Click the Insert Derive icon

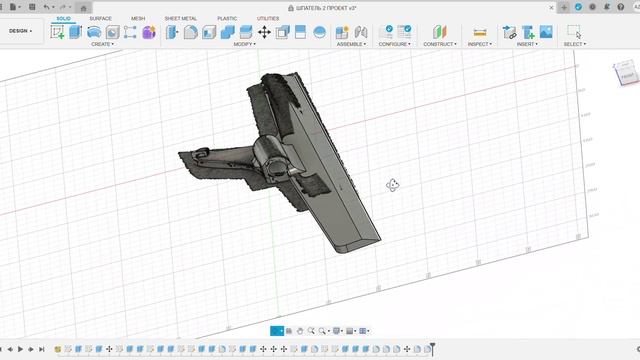509,32
